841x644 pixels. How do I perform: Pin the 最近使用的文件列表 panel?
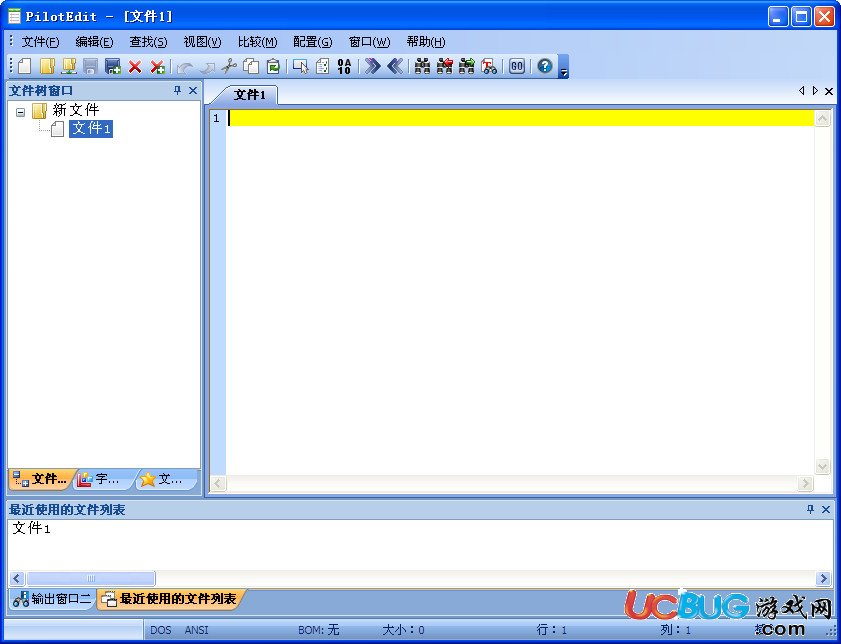click(x=810, y=509)
